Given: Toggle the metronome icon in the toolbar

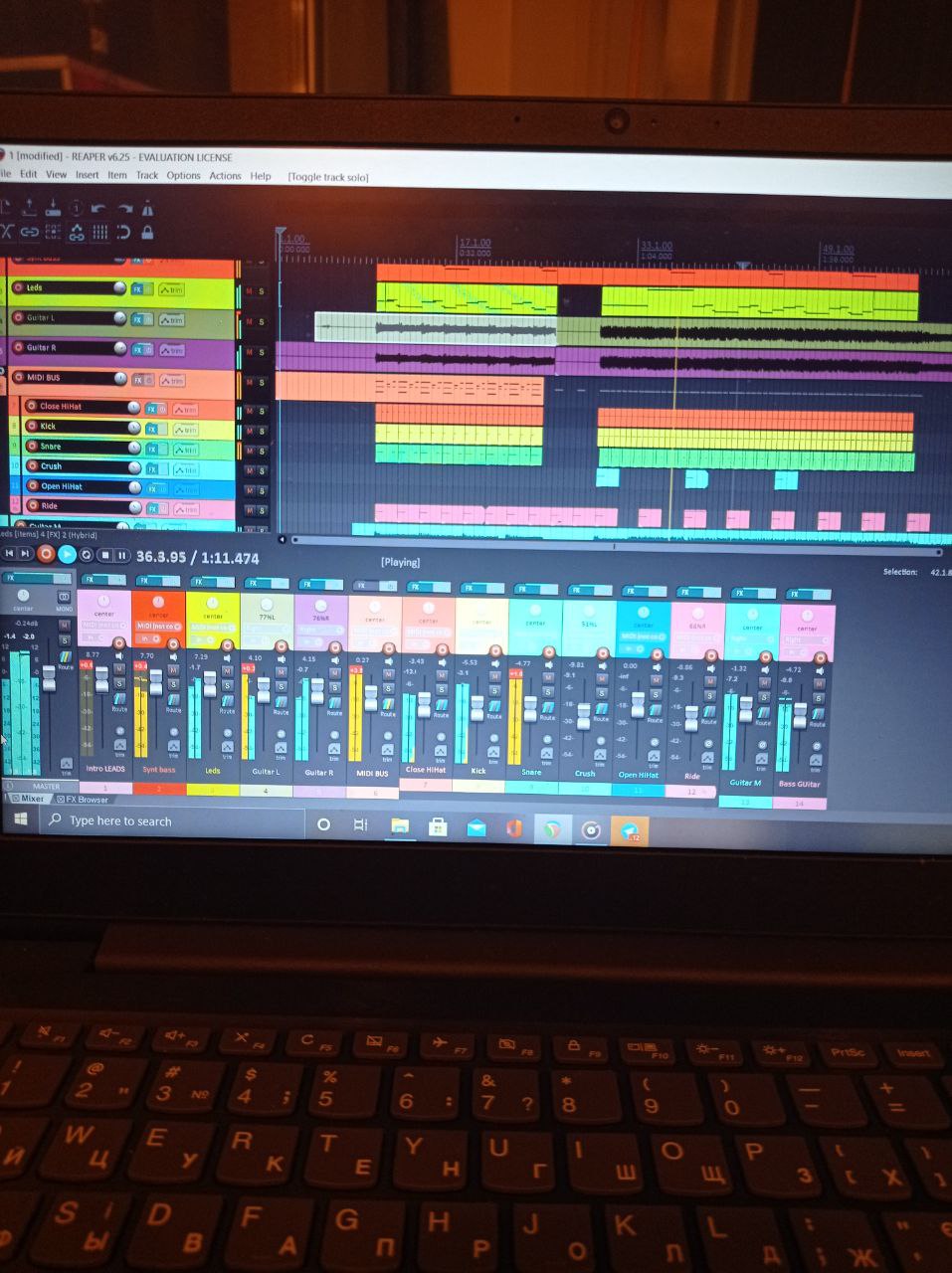Looking at the screenshot, I should (148, 209).
